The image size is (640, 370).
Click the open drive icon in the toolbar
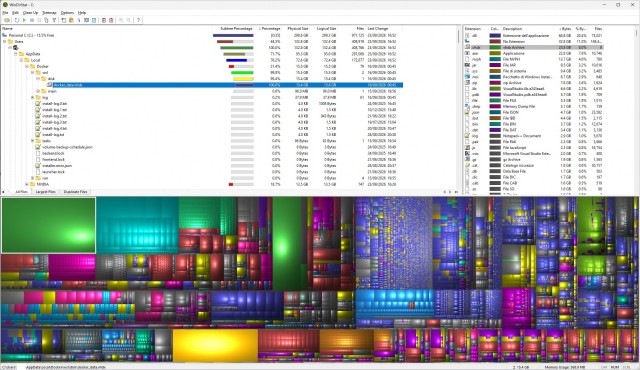7,20
